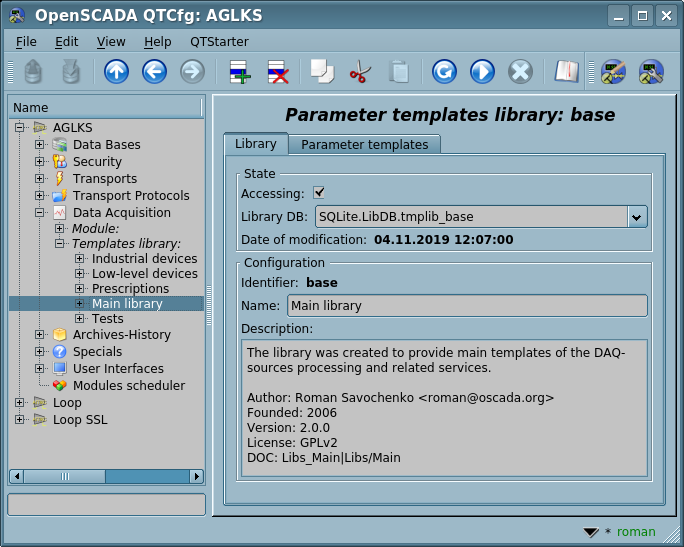The width and height of the screenshot is (684, 547).
Task: Click the tree scrollbar left arrow
Action: [x=17, y=476]
